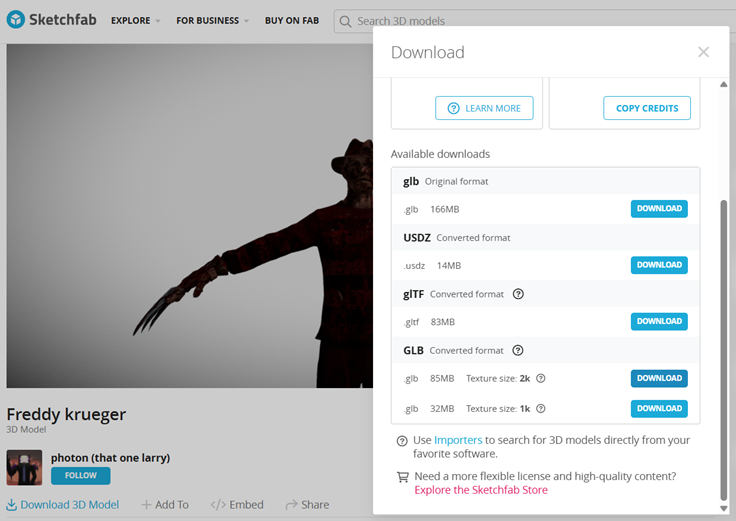The width and height of the screenshot is (736, 521).
Task: Click the Freddy krueger 3D viewer
Action: click(190, 216)
